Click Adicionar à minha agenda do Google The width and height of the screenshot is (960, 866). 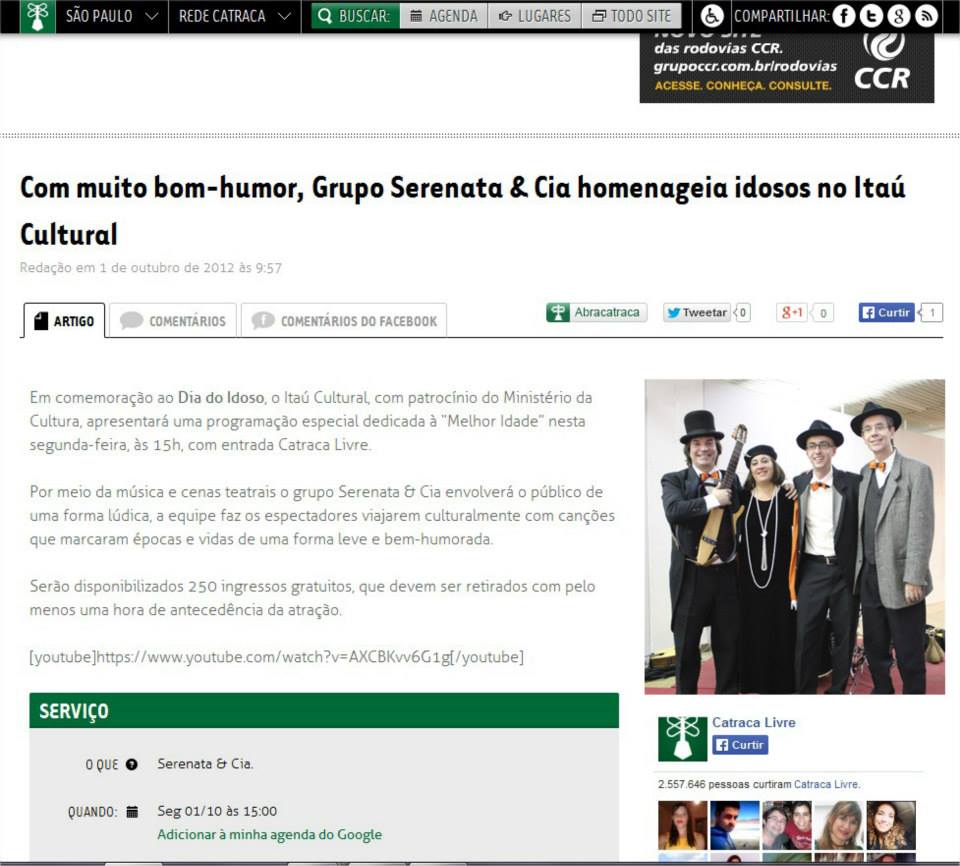point(269,835)
